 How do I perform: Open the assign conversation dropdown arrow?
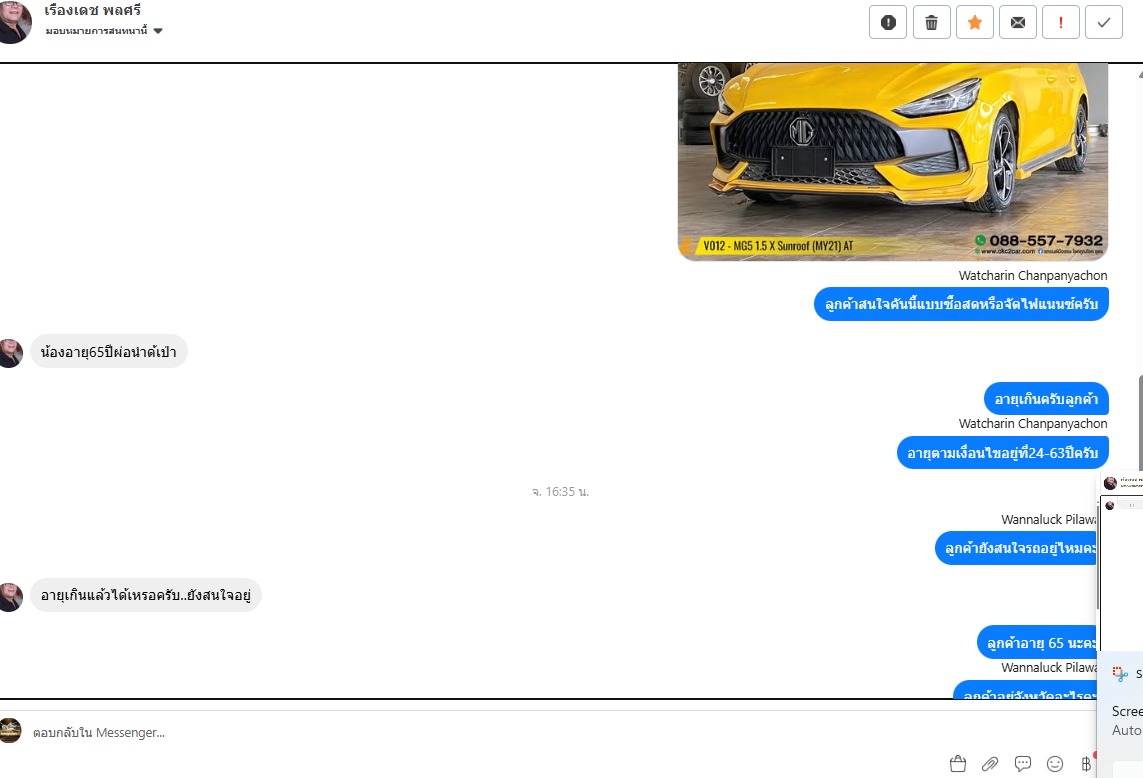point(158,31)
